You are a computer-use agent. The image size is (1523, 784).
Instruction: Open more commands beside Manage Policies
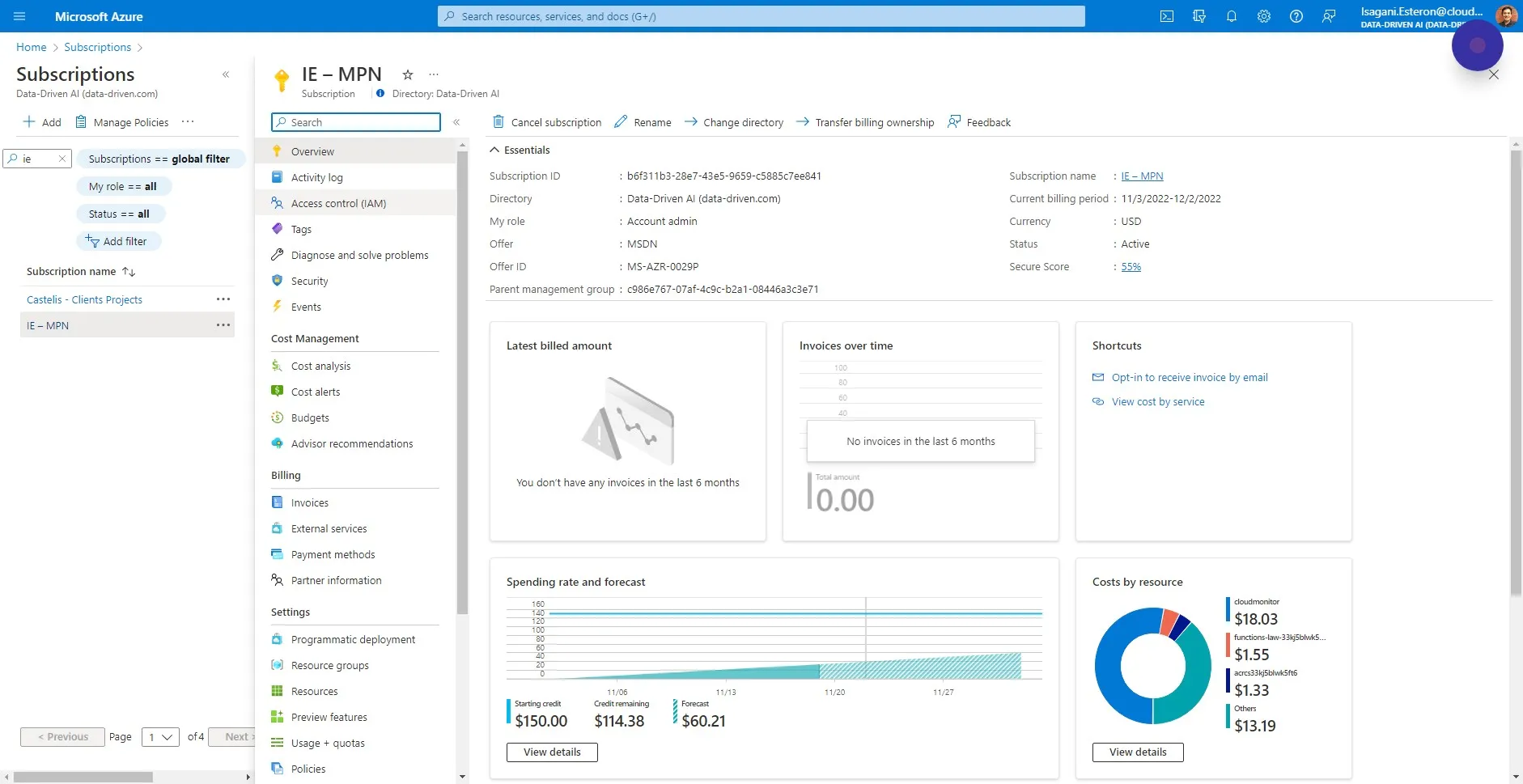[188, 122]
